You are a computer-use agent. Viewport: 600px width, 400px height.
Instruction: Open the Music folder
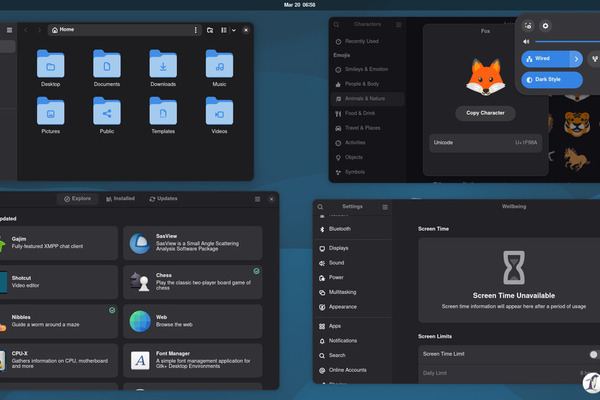pyautogui.click(x=219, y=68)
